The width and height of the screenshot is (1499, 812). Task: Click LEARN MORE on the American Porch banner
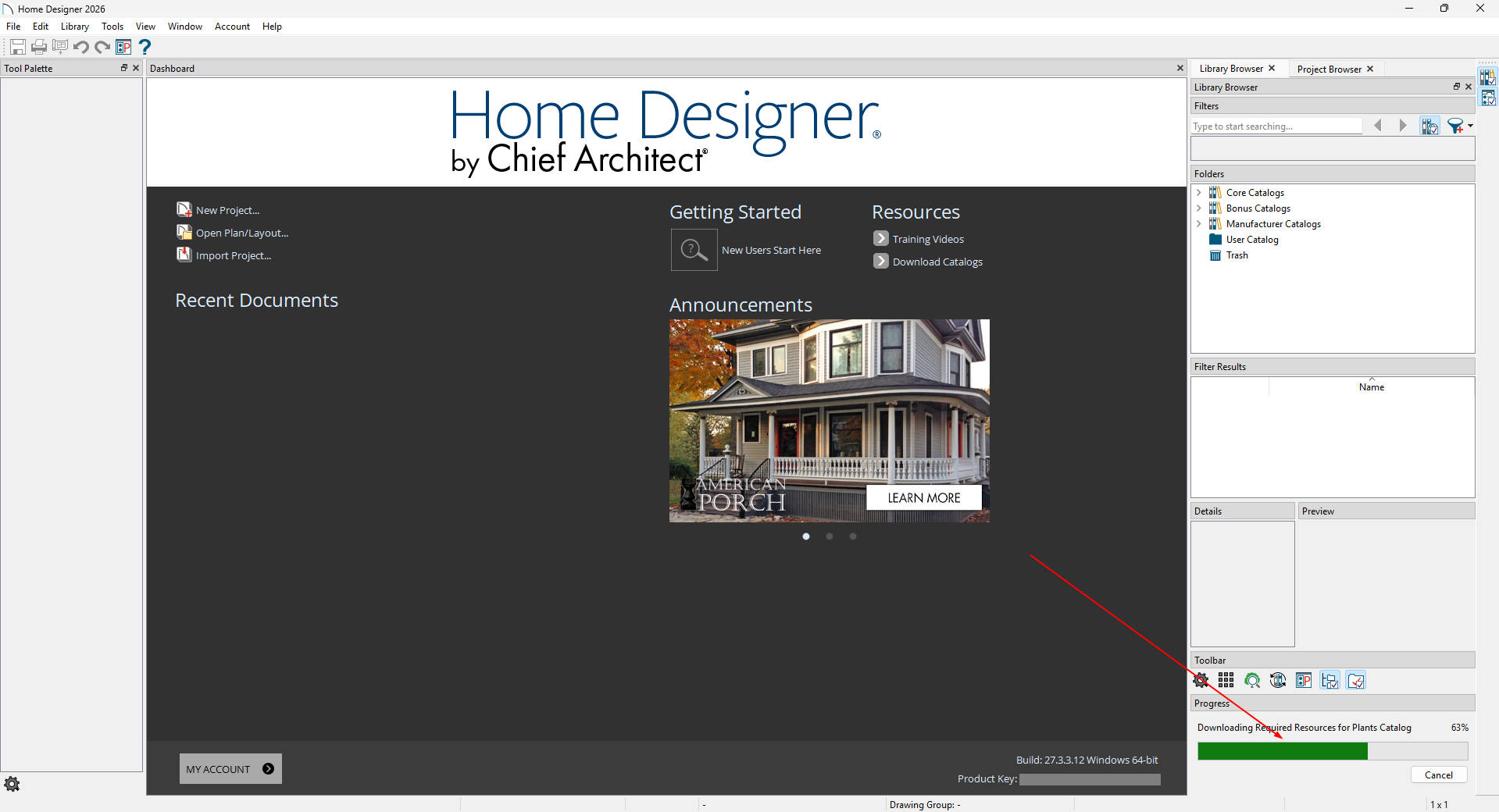pyautogui.click(x=924, y=498)
